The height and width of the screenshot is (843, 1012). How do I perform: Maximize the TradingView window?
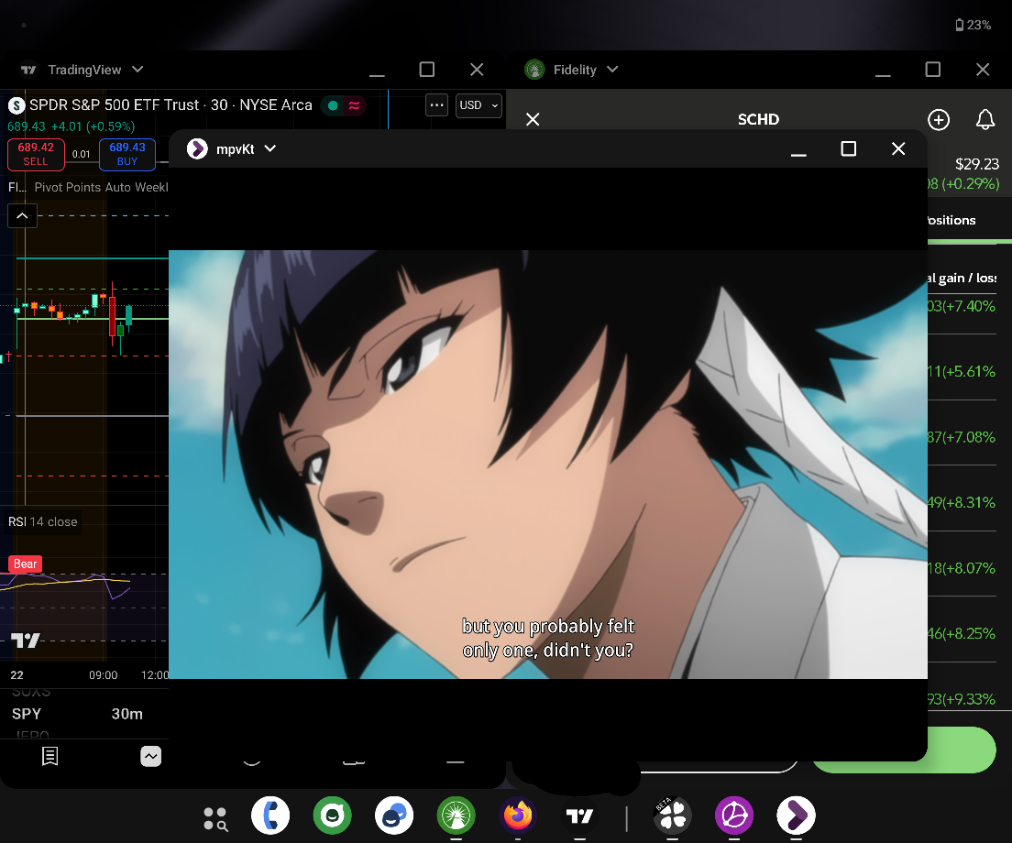pyautogui.click(x=427, y=69)
